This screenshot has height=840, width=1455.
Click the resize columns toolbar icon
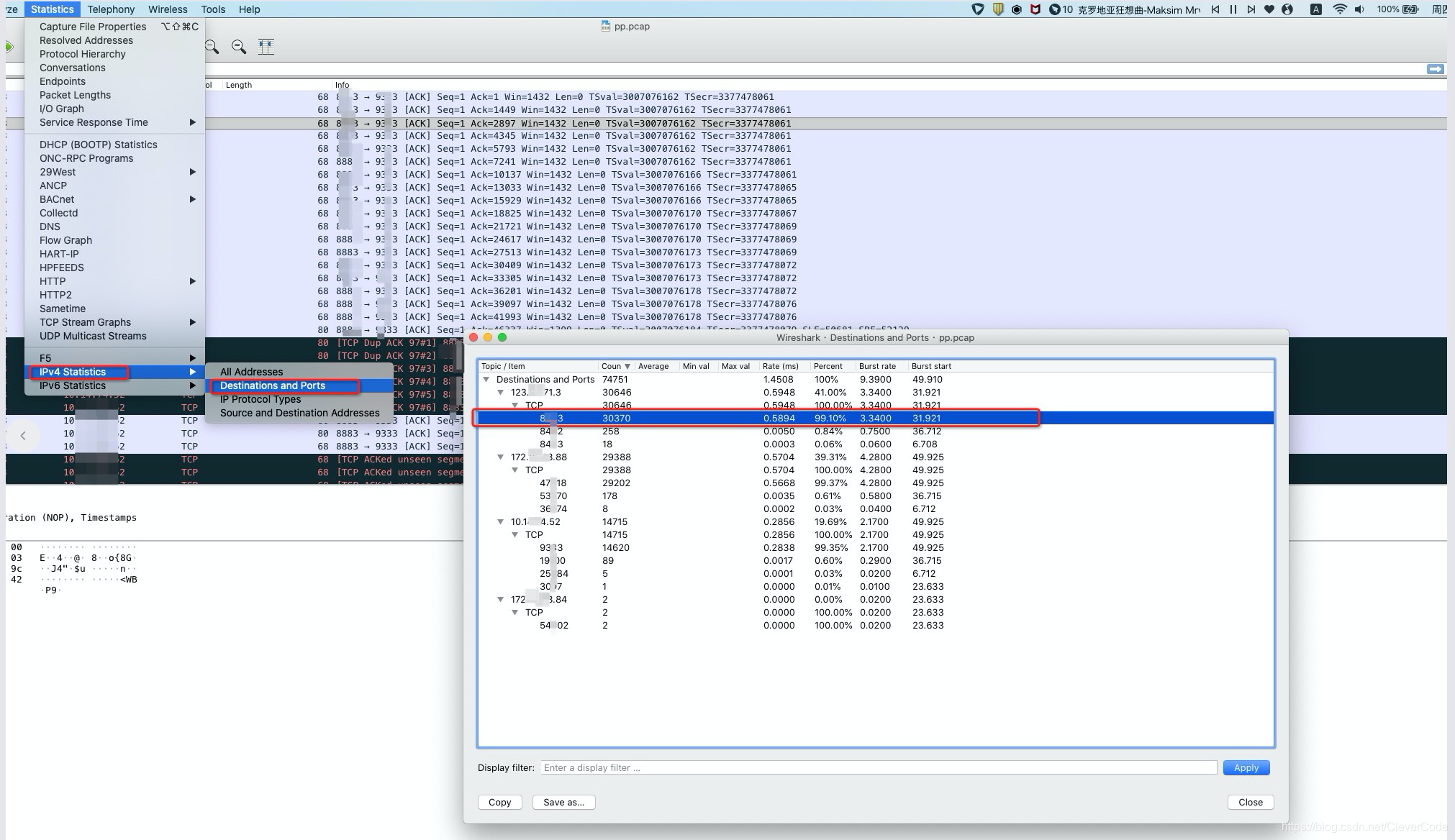pyautogui.click(x=266, y=47)
